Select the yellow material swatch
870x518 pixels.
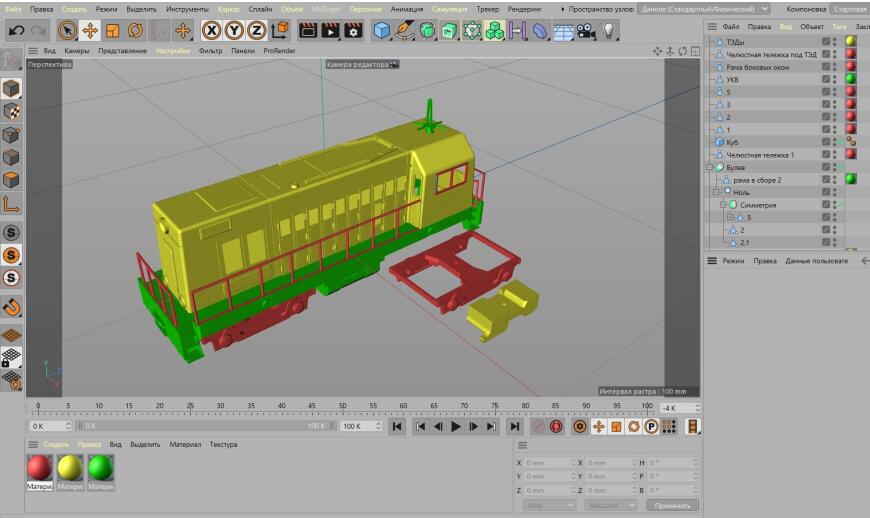point(70,467)
